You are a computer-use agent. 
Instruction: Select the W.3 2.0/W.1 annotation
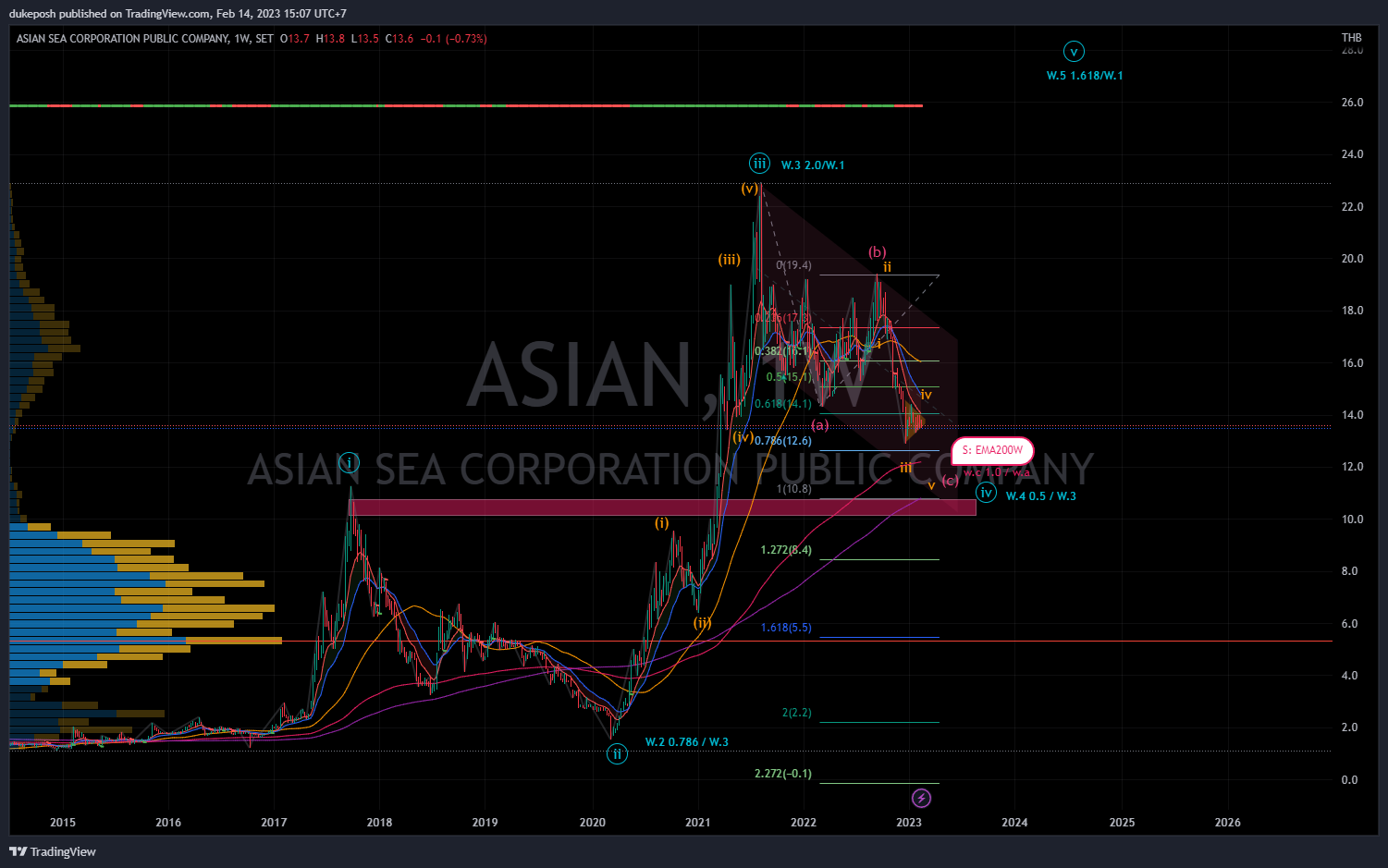pos(813,165)
